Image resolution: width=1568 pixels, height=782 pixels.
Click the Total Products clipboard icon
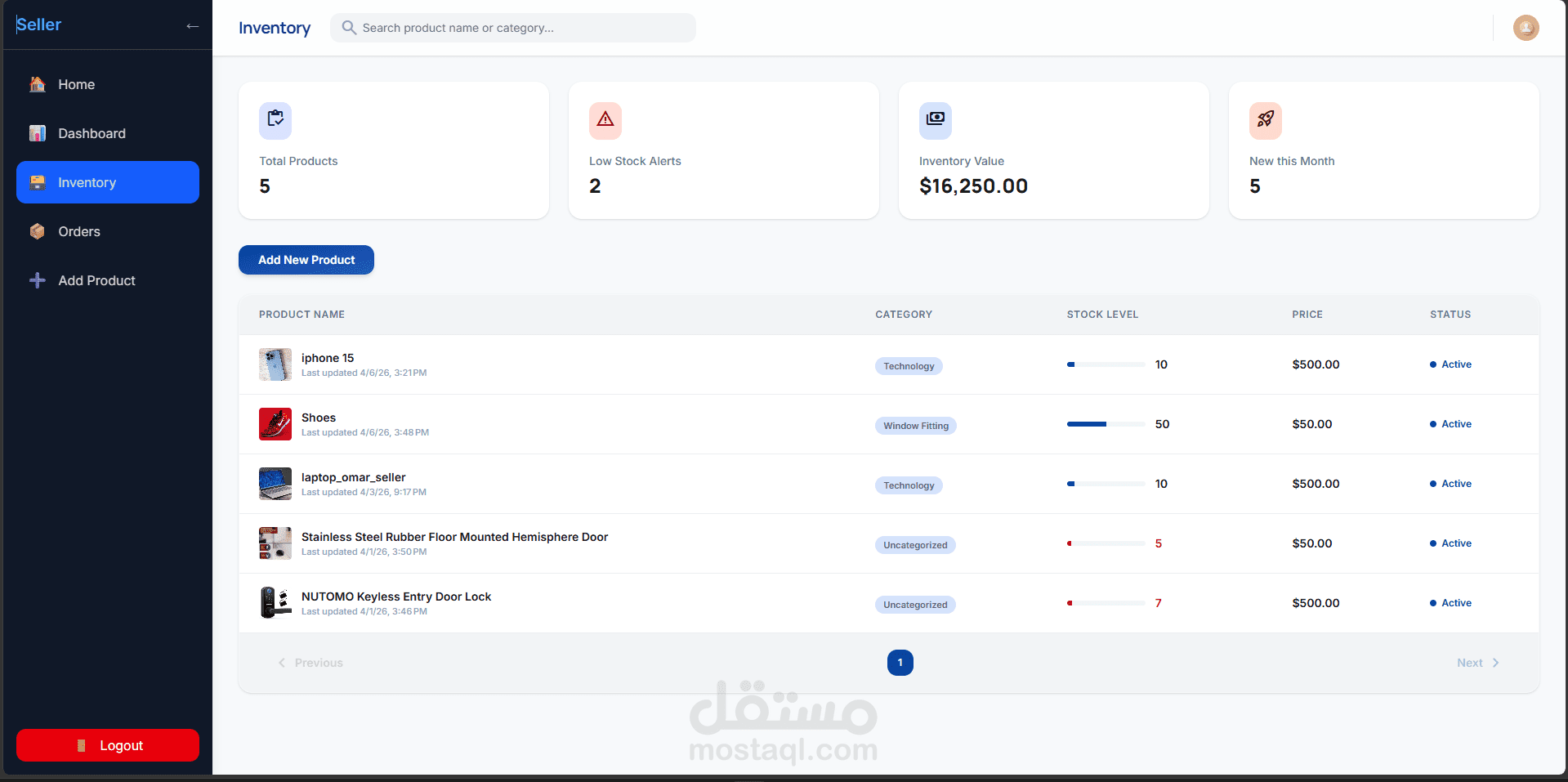pos(275,120)
